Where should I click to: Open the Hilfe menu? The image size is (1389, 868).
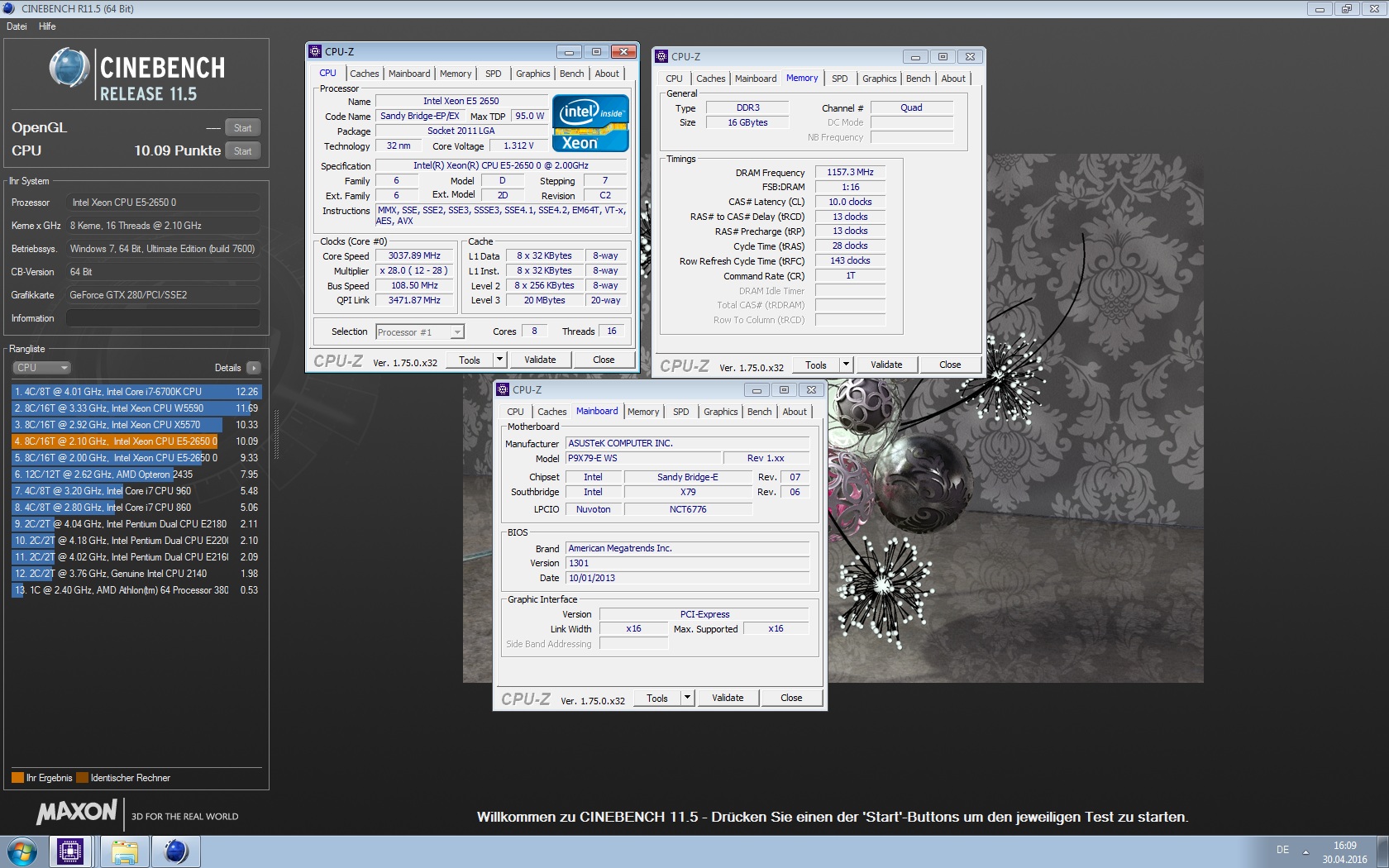pos(47,26)
